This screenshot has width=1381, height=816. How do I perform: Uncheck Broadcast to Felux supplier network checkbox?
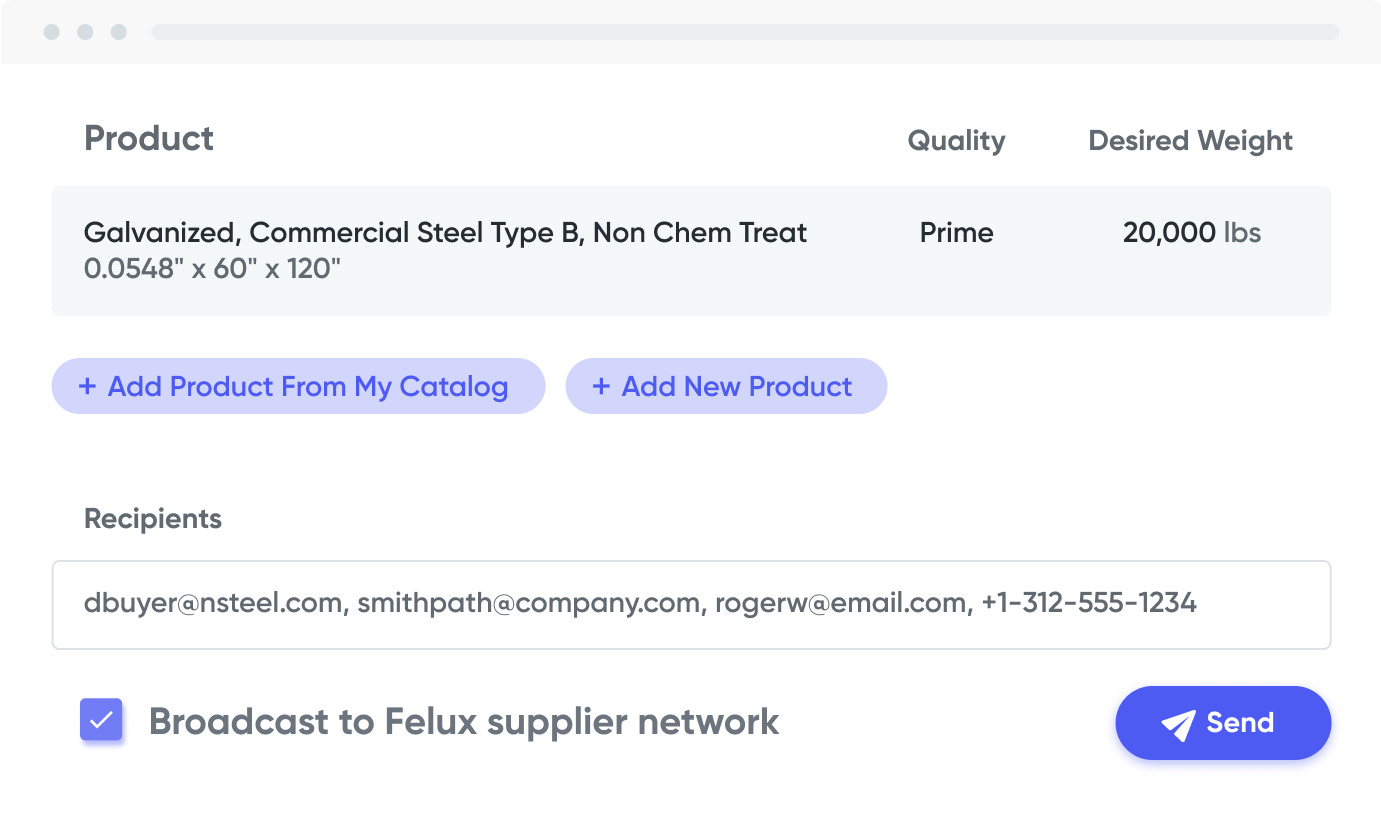(101, 720)
